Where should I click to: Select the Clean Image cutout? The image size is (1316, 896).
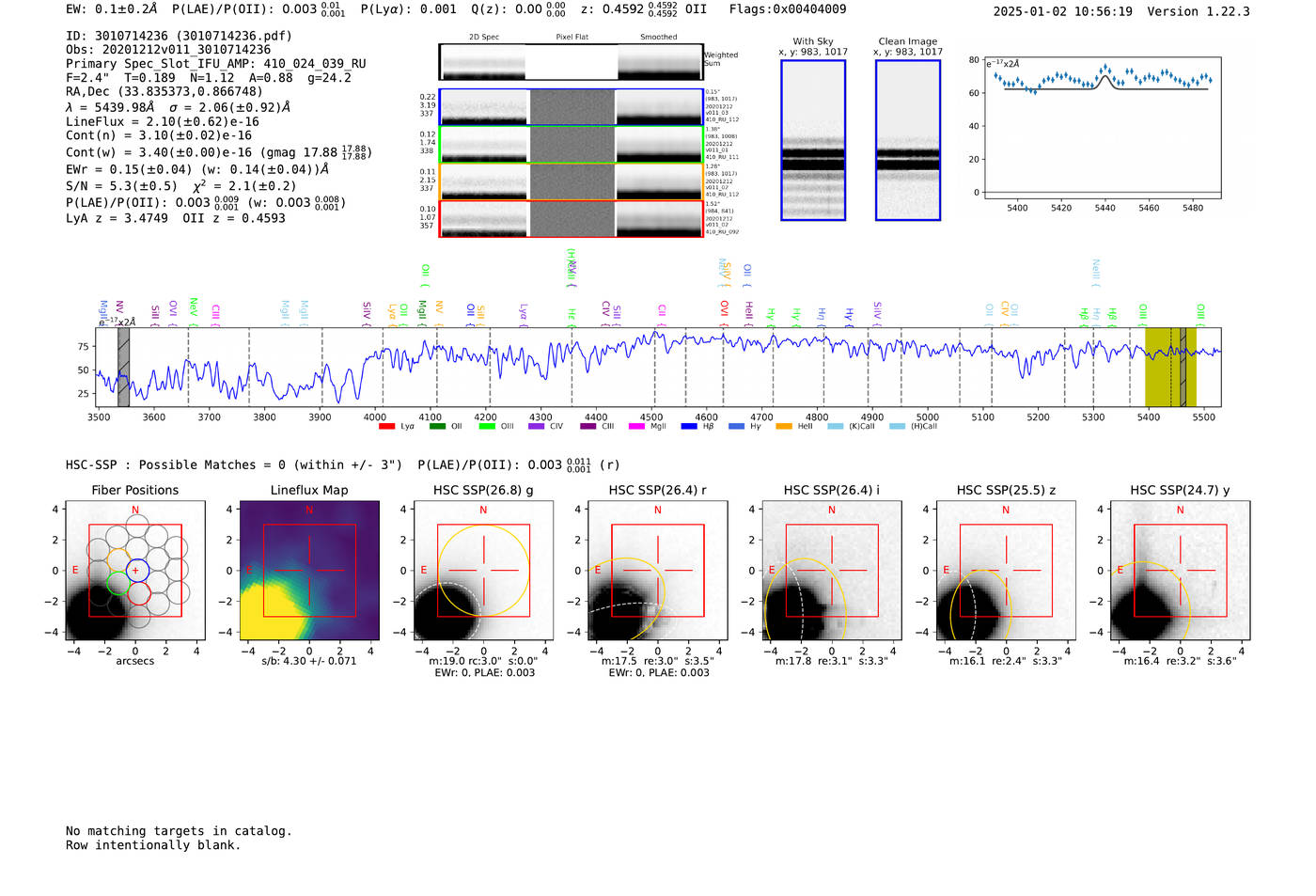(x=908, y=140)
